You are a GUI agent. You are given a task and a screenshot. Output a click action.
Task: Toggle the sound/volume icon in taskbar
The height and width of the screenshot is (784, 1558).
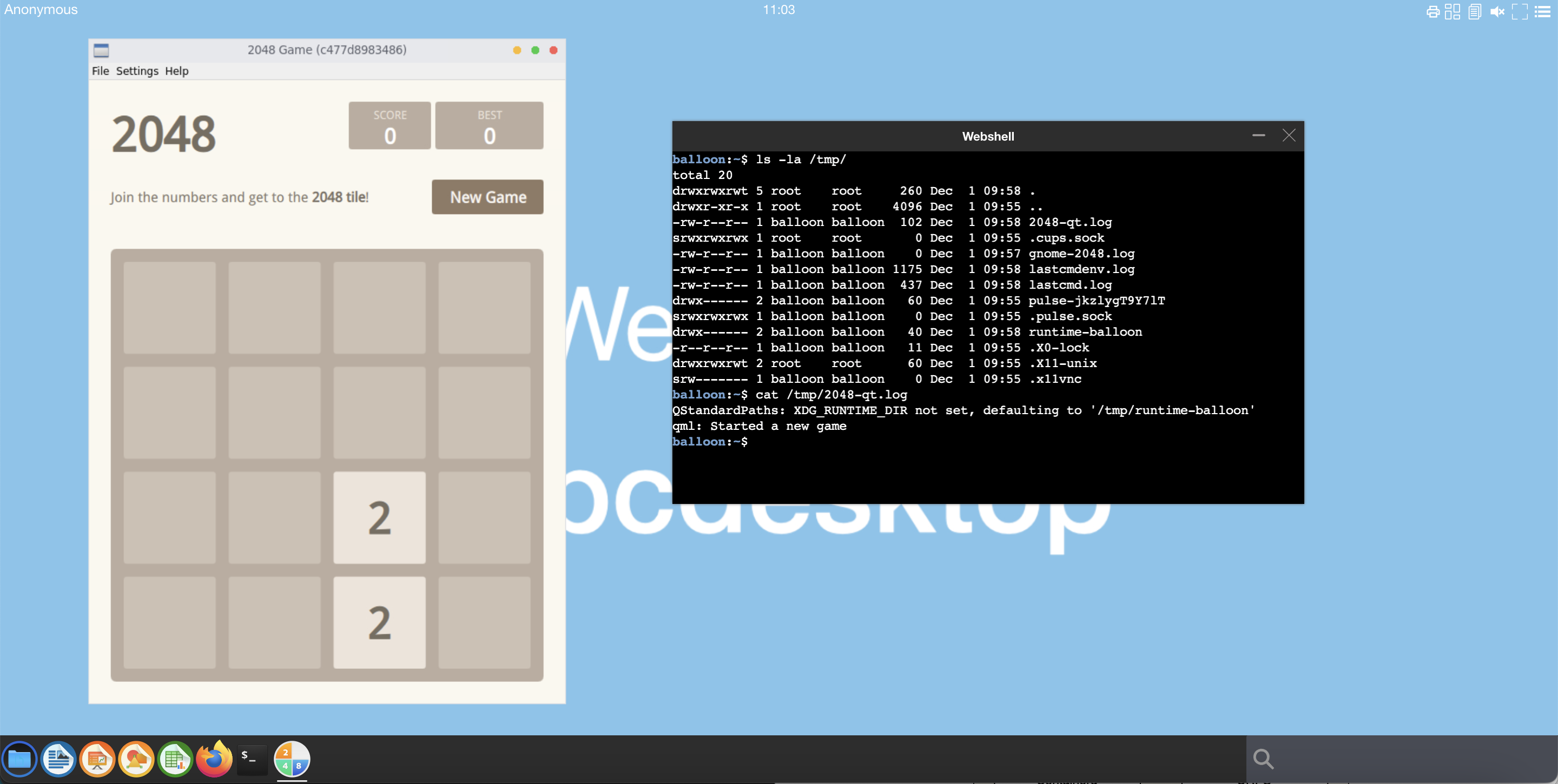coord(1497,11)
